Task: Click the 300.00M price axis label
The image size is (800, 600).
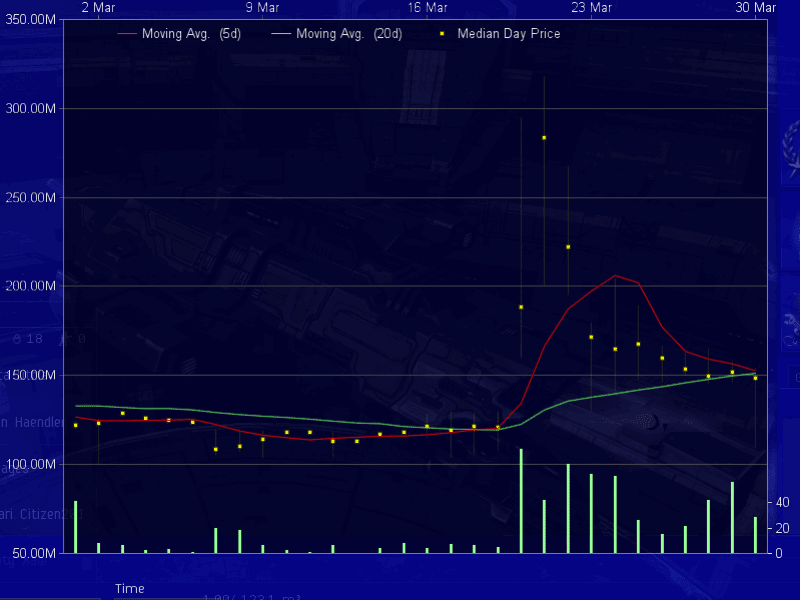Action: (x=30, y=108)
